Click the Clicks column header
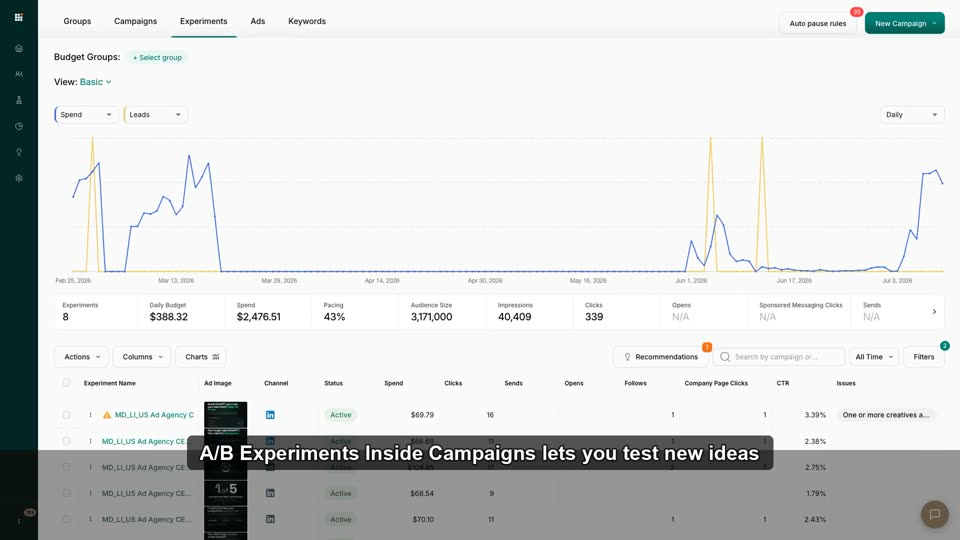This screenshot has width=960, height=540. point(452,383)
